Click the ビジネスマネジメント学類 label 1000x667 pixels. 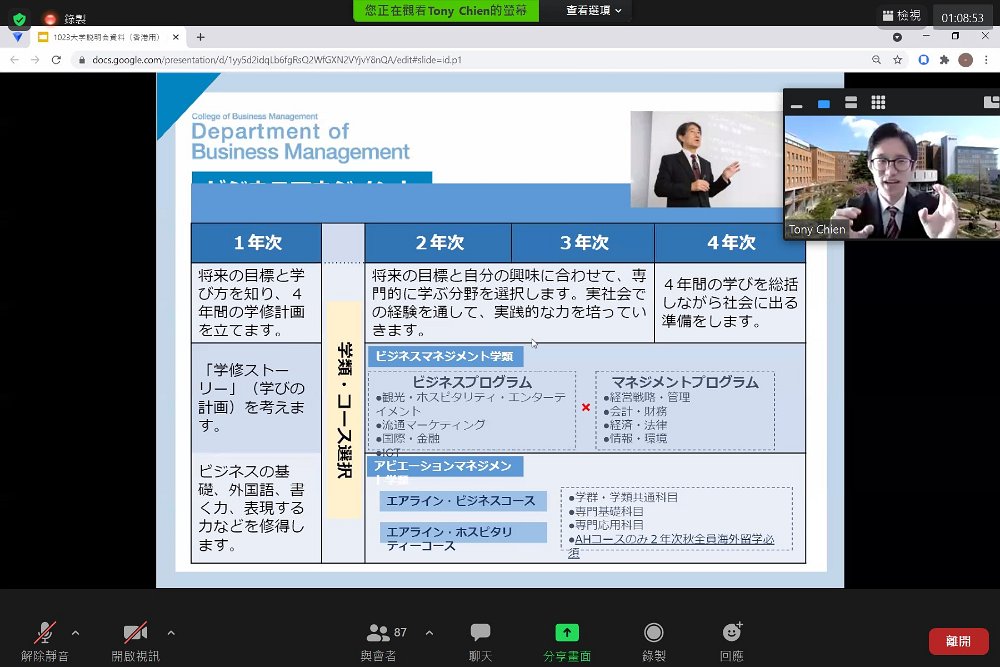coord(445,356)
